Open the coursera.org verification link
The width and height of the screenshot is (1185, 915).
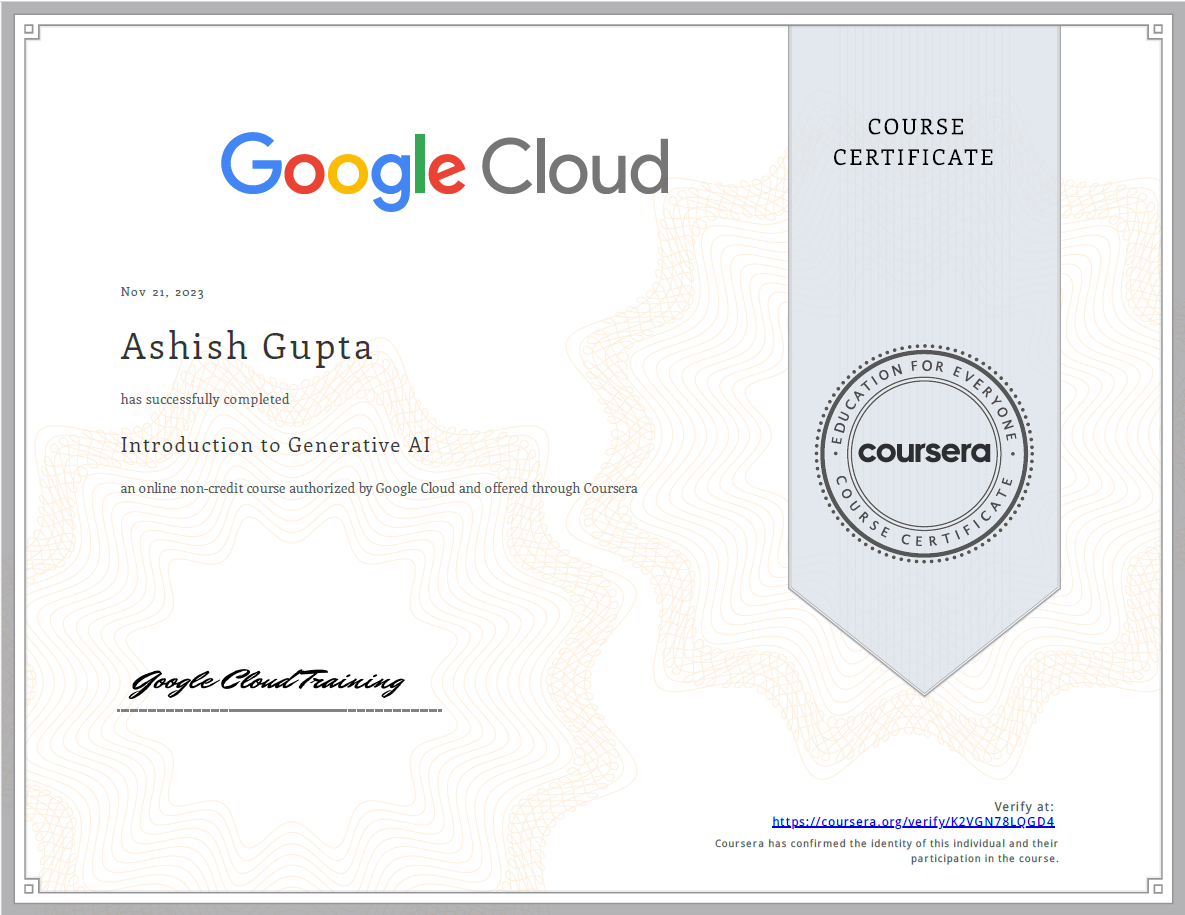tap(912, 821)
